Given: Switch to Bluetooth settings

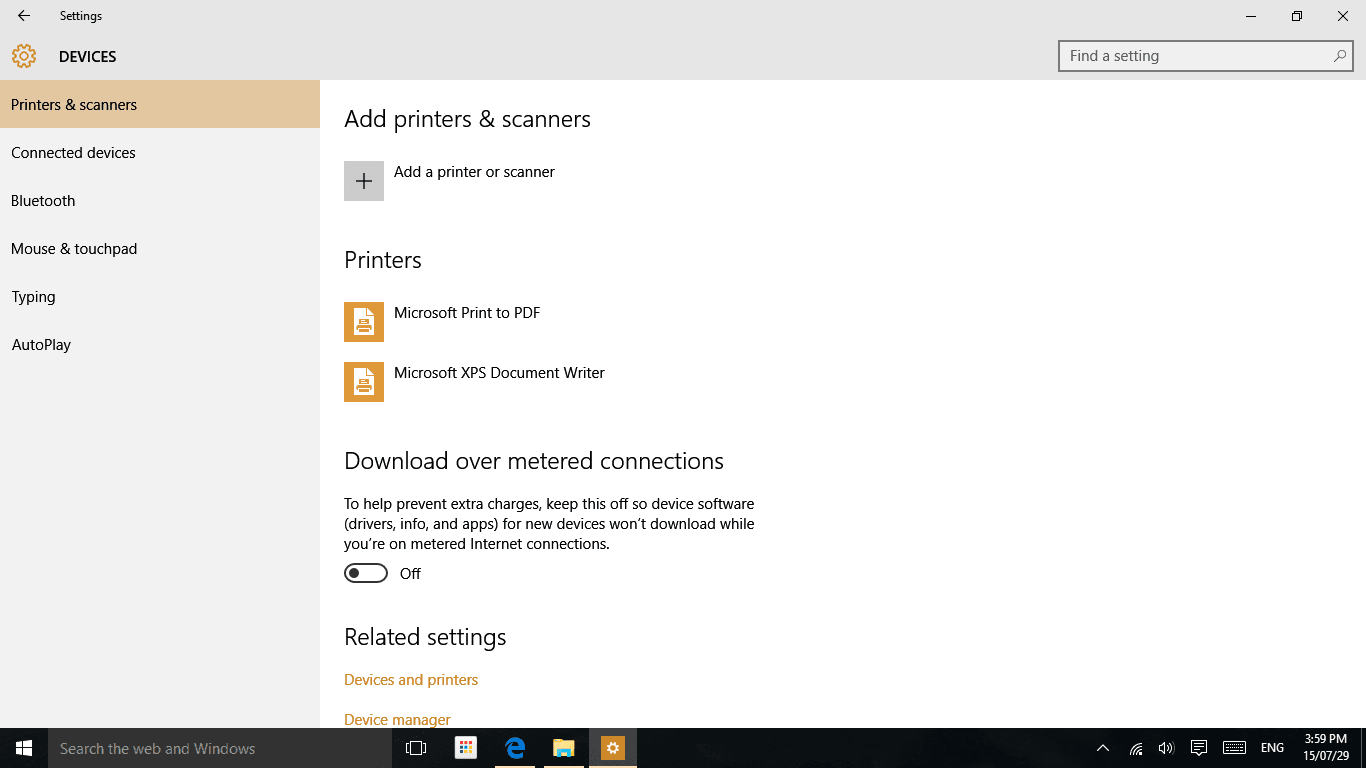Looking at the screenshot, I should tap(43, 201).
